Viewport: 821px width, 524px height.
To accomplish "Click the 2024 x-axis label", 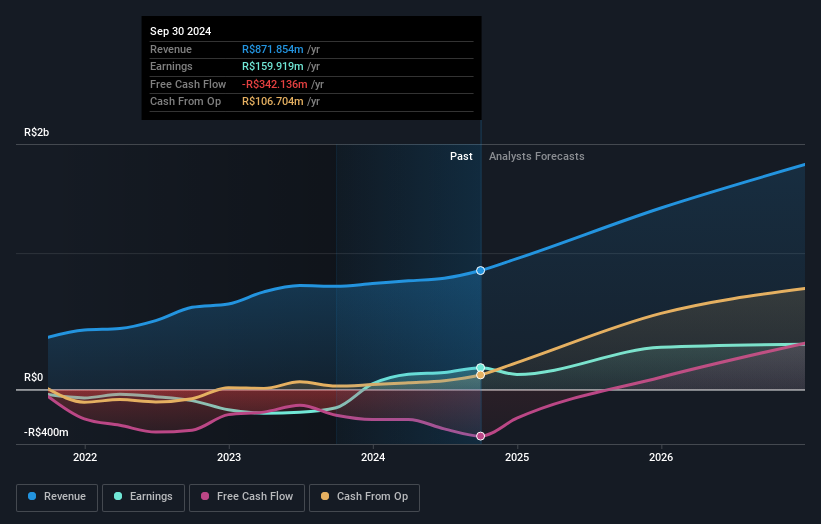I will (373, 457).
